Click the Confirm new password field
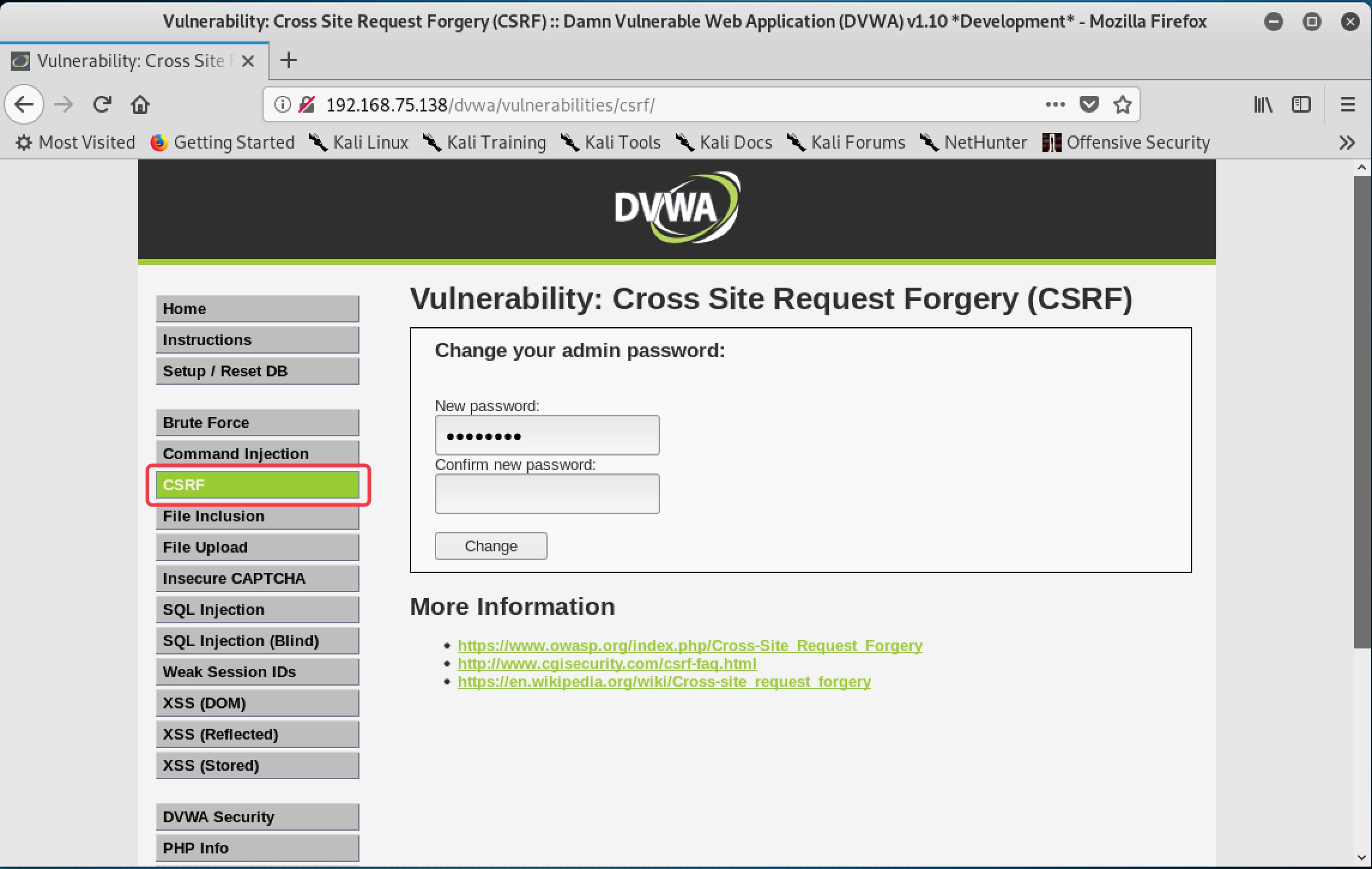 coord(548,494)
